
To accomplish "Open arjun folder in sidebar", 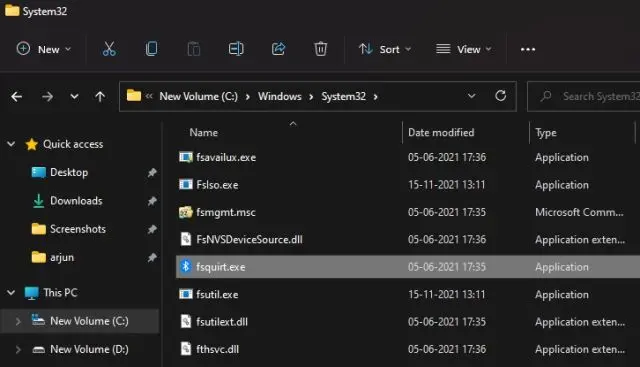I will pyautogui.click(x=62, y=258).
